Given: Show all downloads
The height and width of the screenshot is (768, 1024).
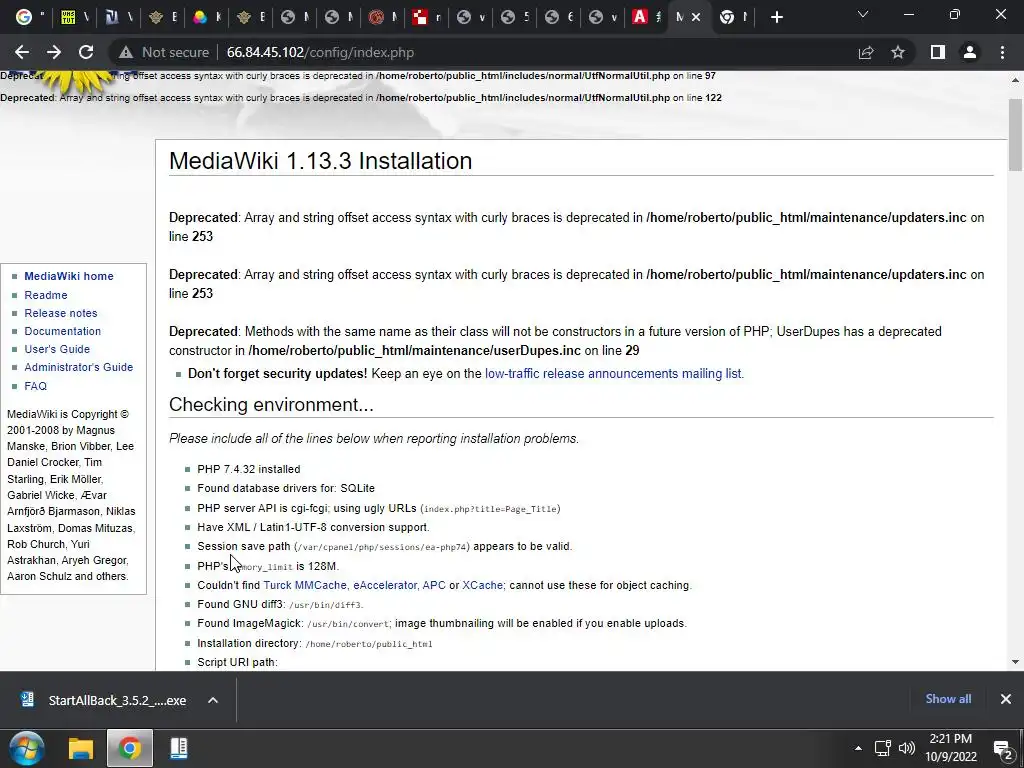Looking at the screenshot, I should pos(948,699).
